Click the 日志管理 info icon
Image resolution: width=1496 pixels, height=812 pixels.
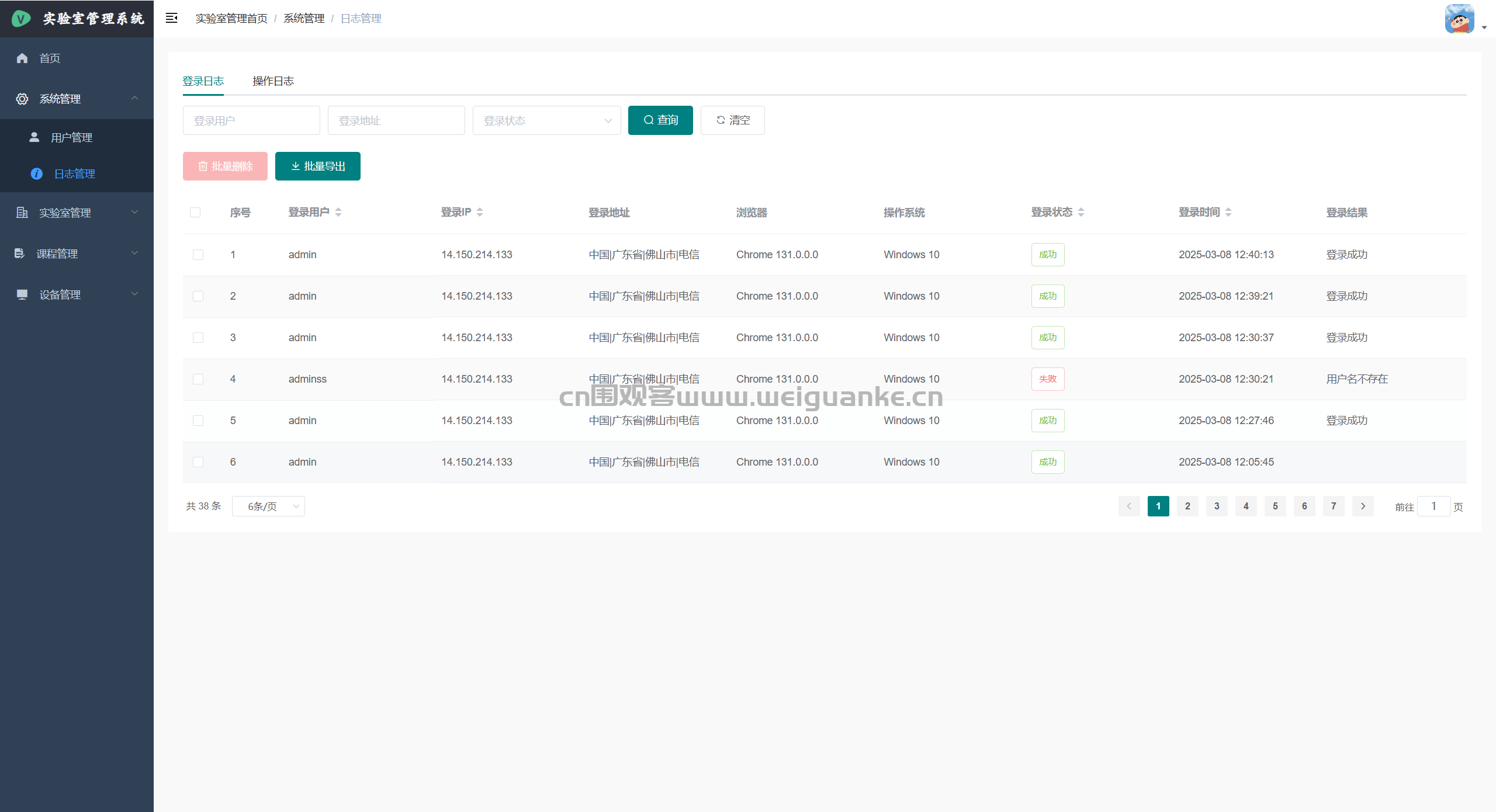tap(36, 173)
